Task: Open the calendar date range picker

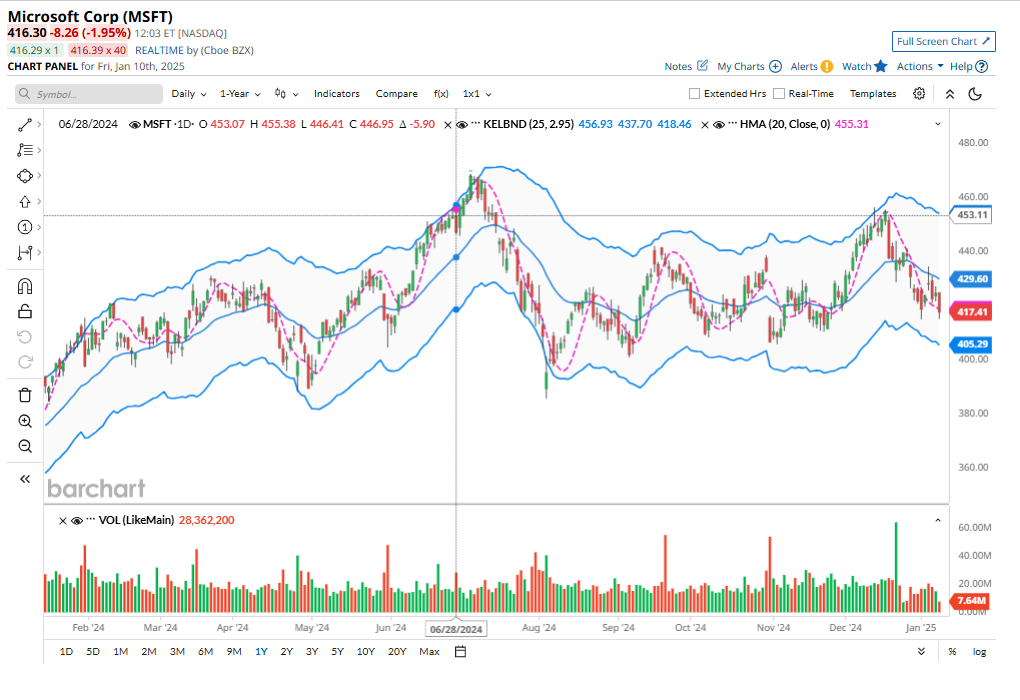Action: (461, 652)
